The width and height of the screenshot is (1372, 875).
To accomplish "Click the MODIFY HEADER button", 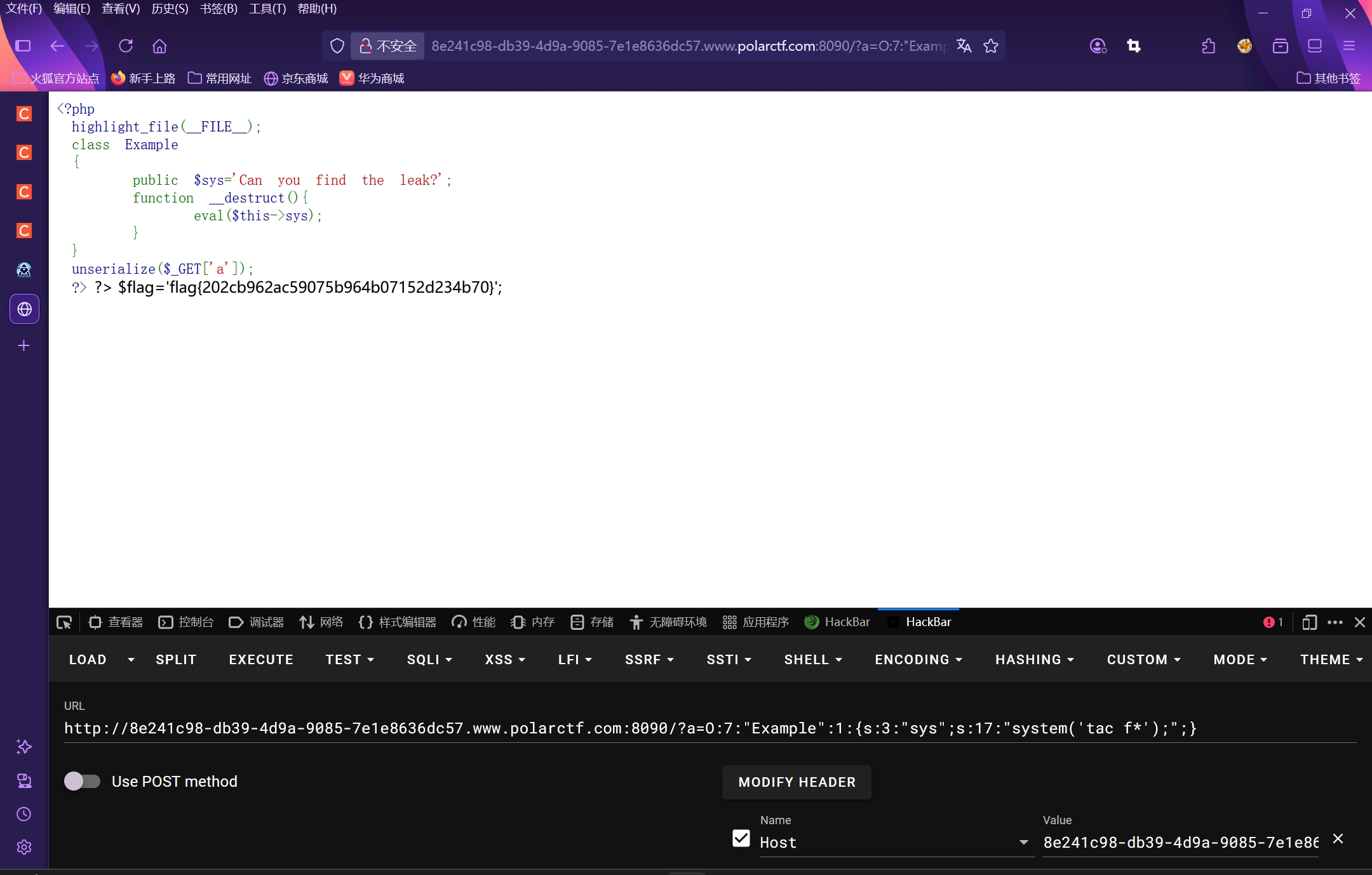I will click(797, 782).
